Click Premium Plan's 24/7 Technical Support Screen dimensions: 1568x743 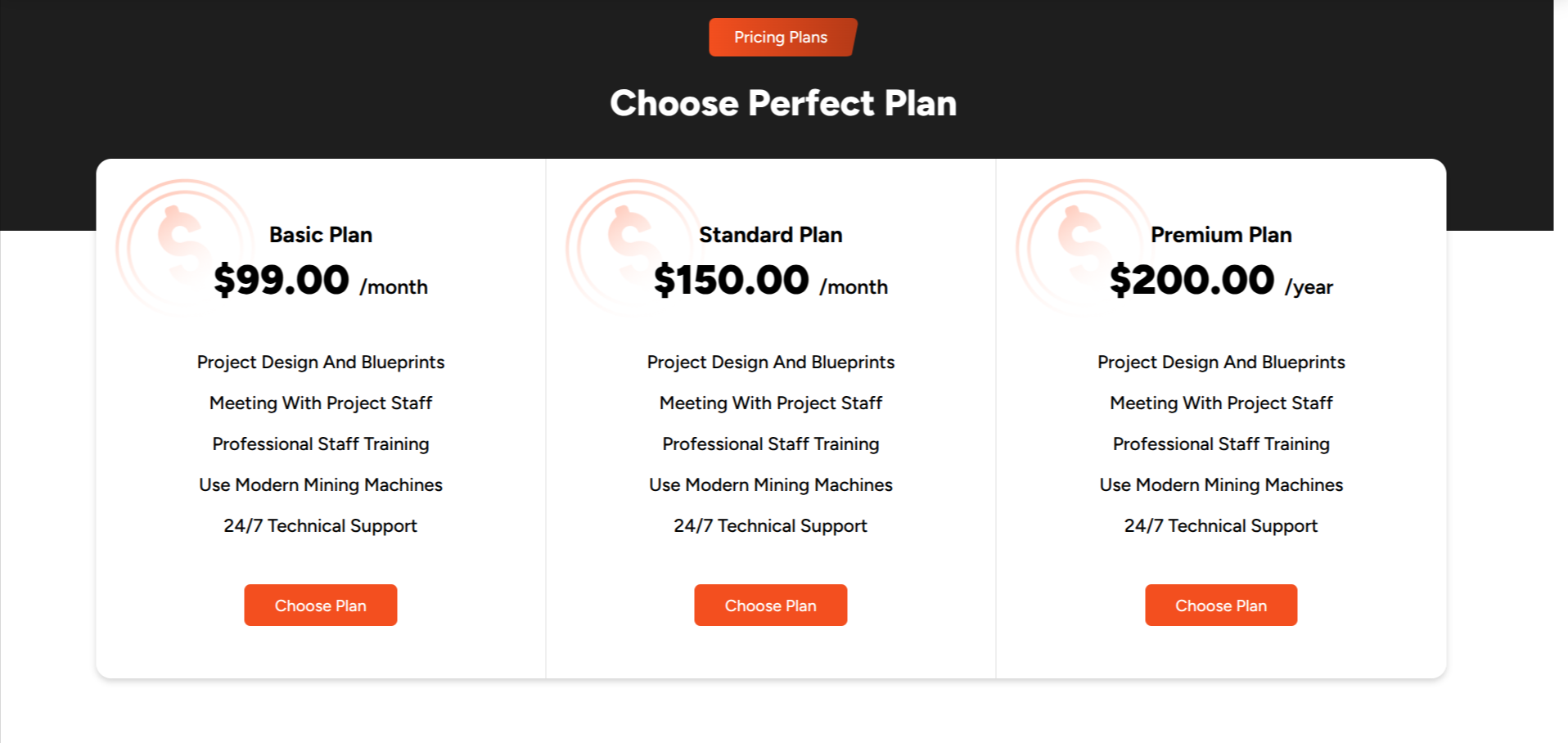pyautogui.click(x=1221, y=526)
